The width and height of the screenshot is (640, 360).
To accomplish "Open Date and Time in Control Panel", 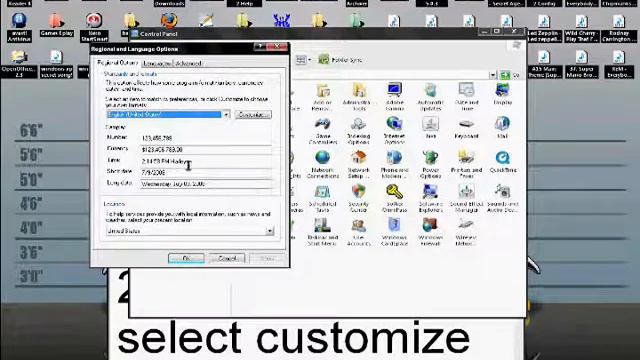I will [467, 97].
